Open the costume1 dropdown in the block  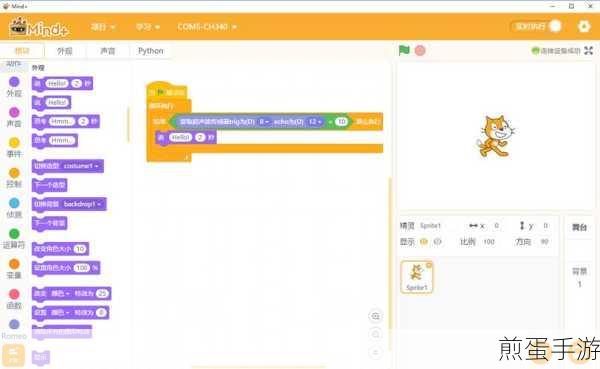pos(81,166)
